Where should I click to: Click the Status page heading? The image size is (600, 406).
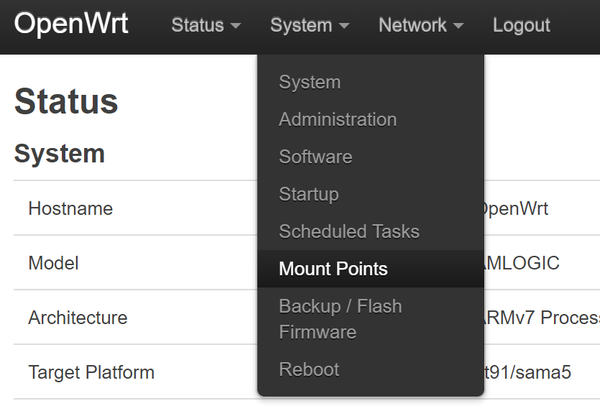tap(66, 101)
